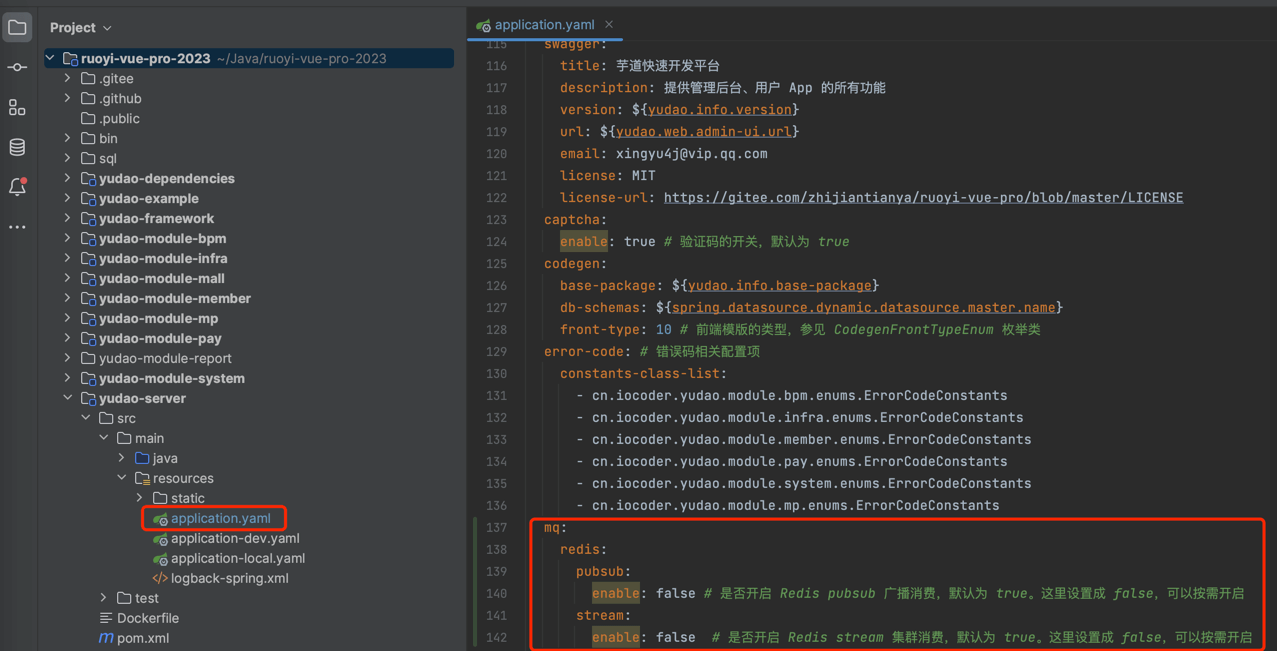The image size is (1277, 651).
Task: Click the pom.xml Maven file icon
Action: tap(106, 638)
